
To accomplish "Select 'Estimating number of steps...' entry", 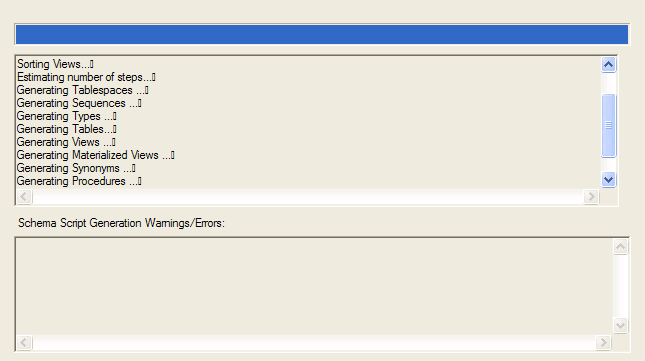I will [86, 77].
